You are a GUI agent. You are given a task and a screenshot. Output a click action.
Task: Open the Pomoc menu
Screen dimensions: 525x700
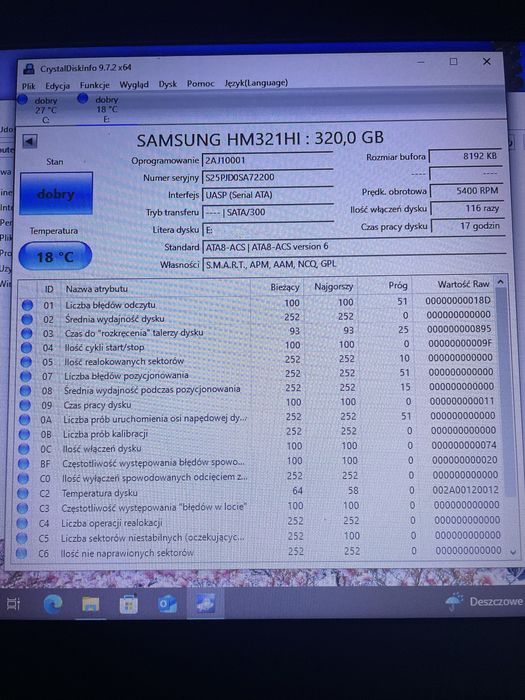200,83
